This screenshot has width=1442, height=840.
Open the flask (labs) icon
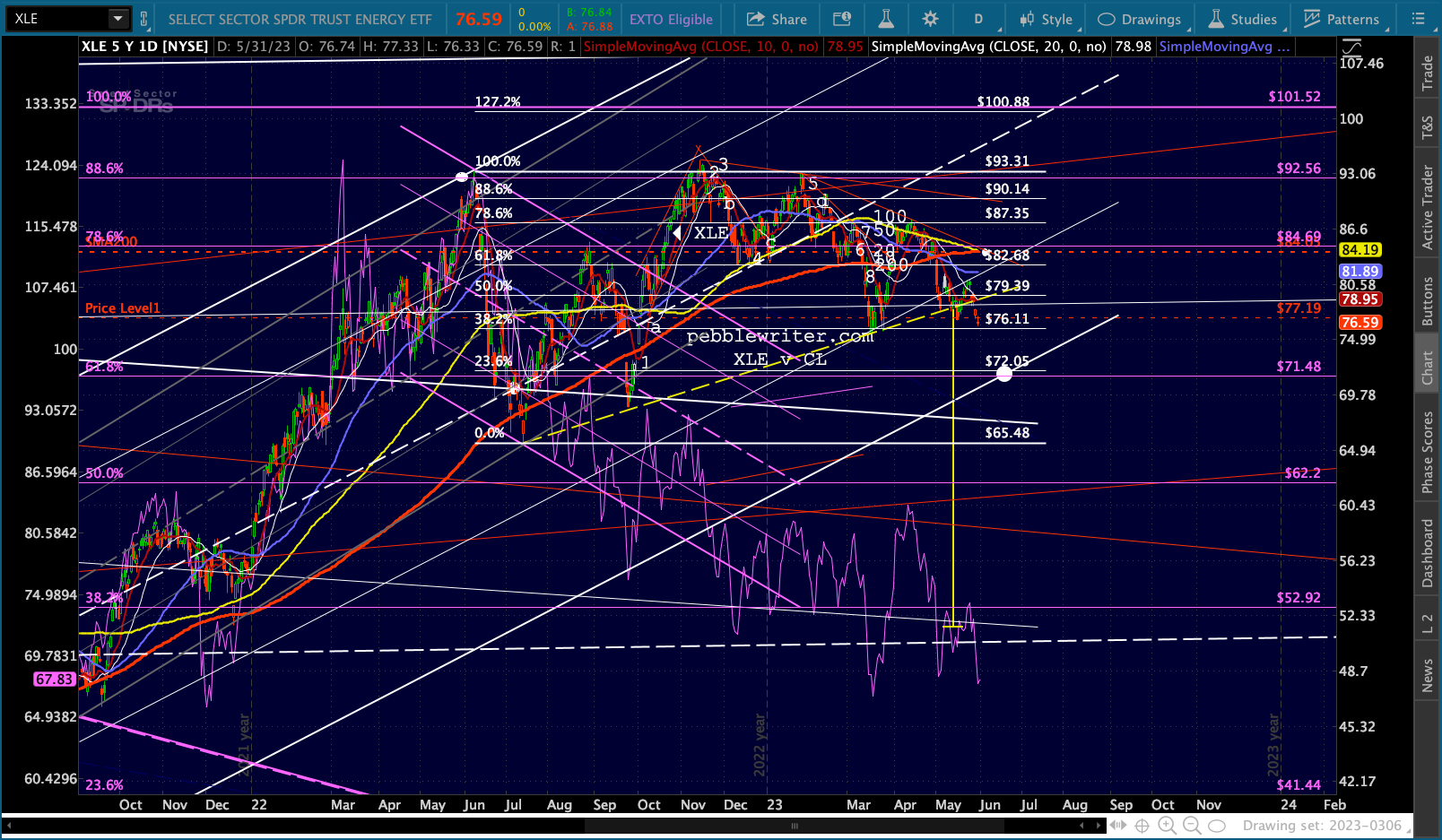point(886,19)
